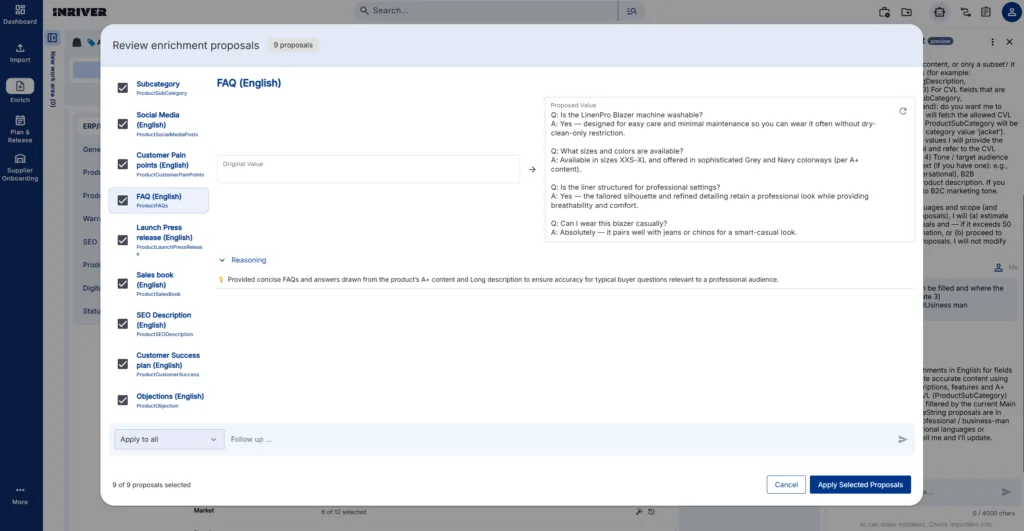Close the background chat panel
The image size is (1024, 531).
1009,42
